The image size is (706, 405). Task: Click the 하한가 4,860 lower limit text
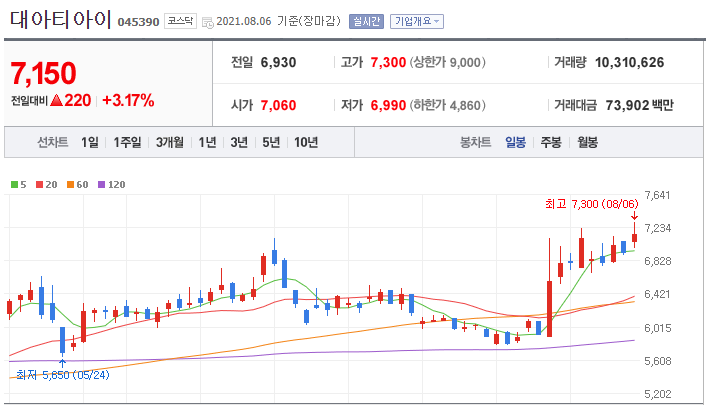coord(448,105)
